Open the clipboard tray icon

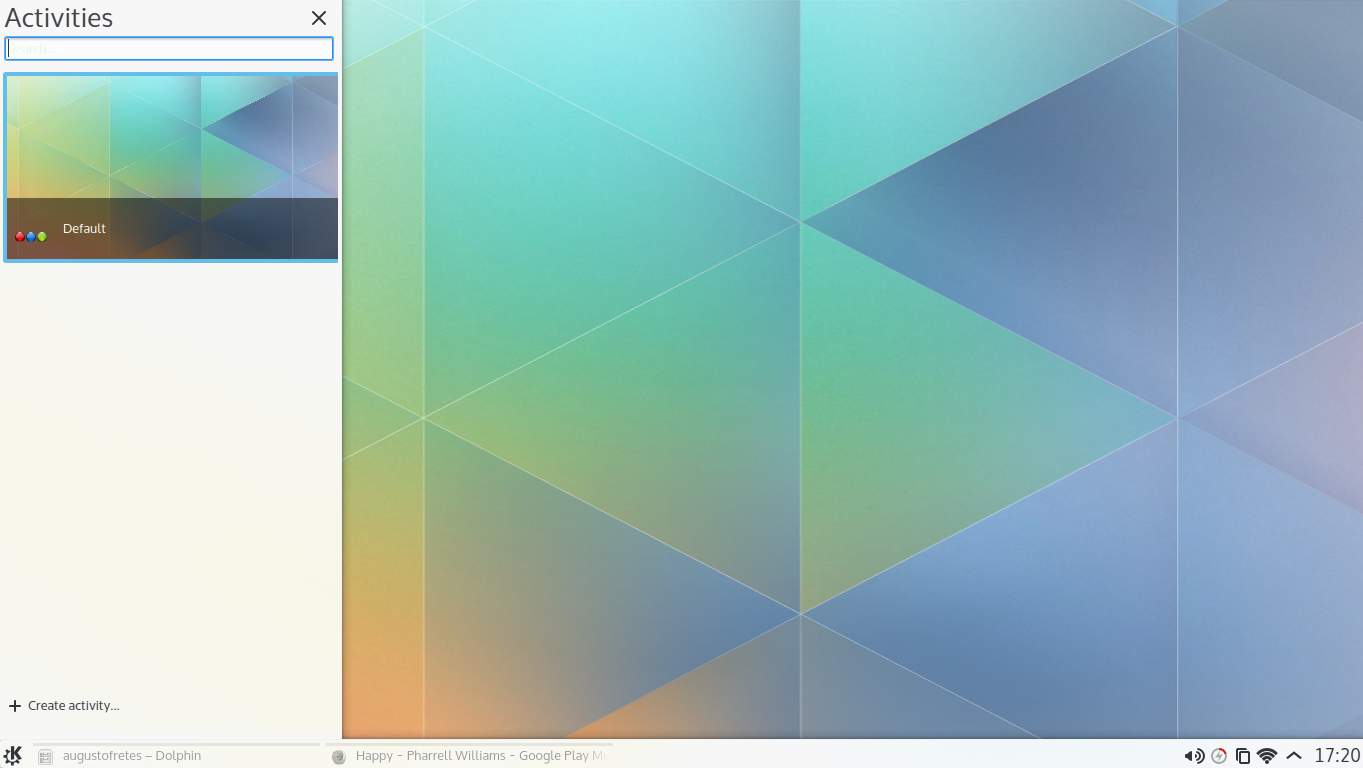coord(1243,756)
